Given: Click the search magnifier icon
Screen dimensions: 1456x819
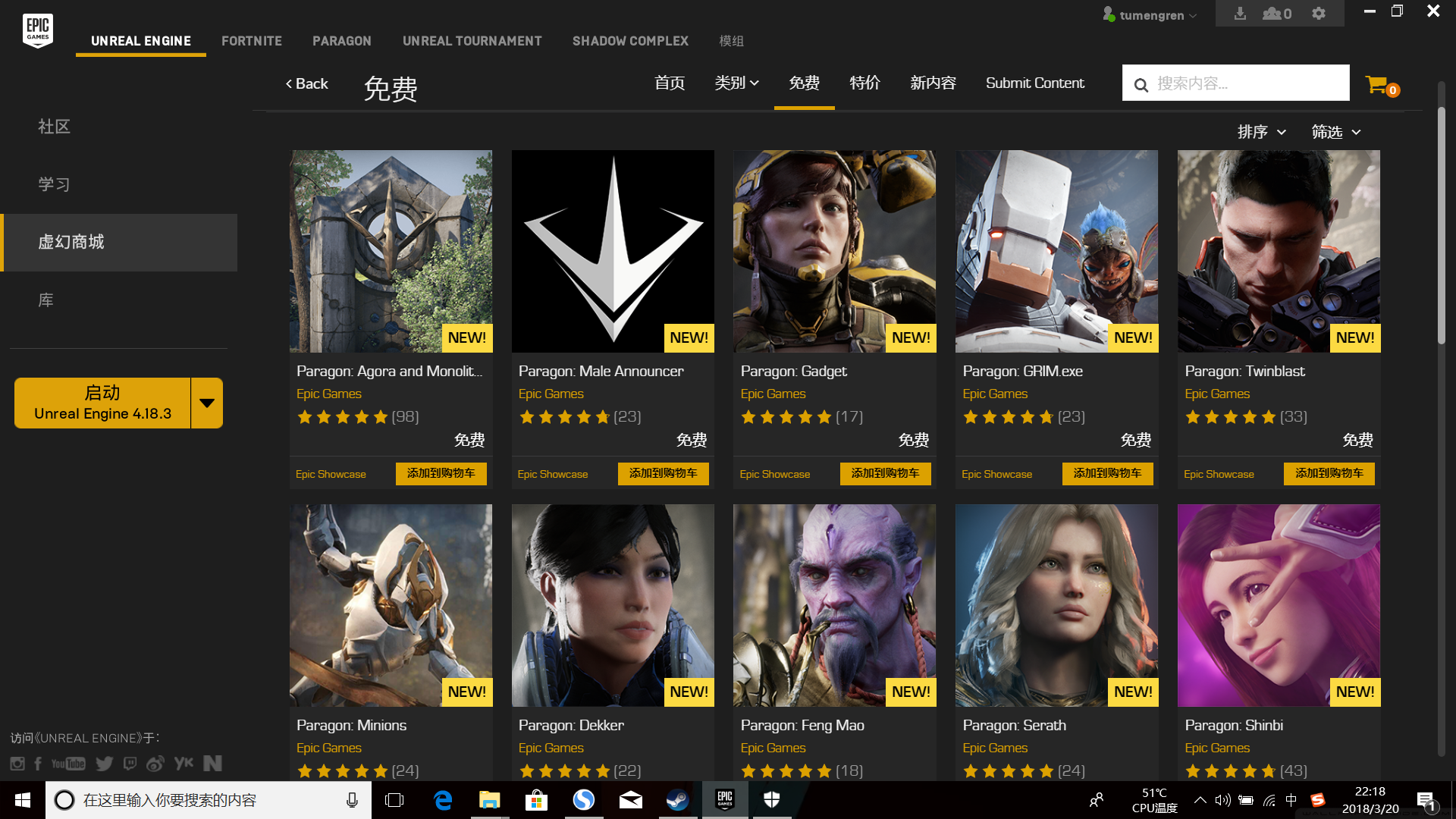Looking at the screenshot, I should point(1141,84).
